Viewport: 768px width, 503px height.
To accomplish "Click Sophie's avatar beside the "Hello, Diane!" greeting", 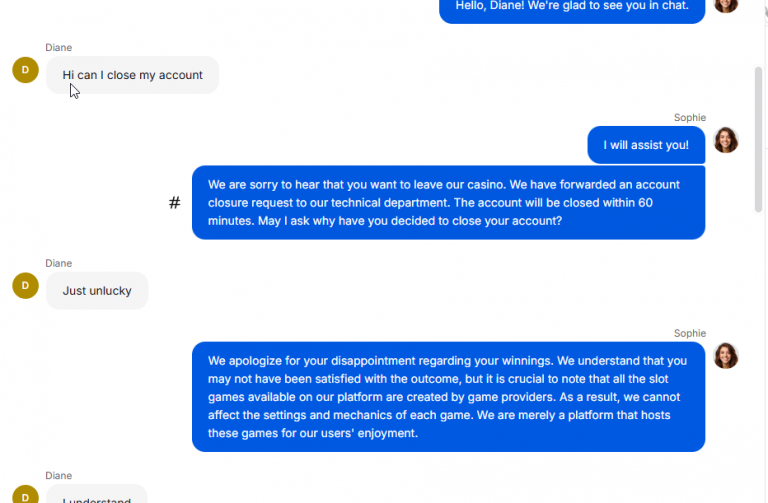I will click(x=726, y=6).
